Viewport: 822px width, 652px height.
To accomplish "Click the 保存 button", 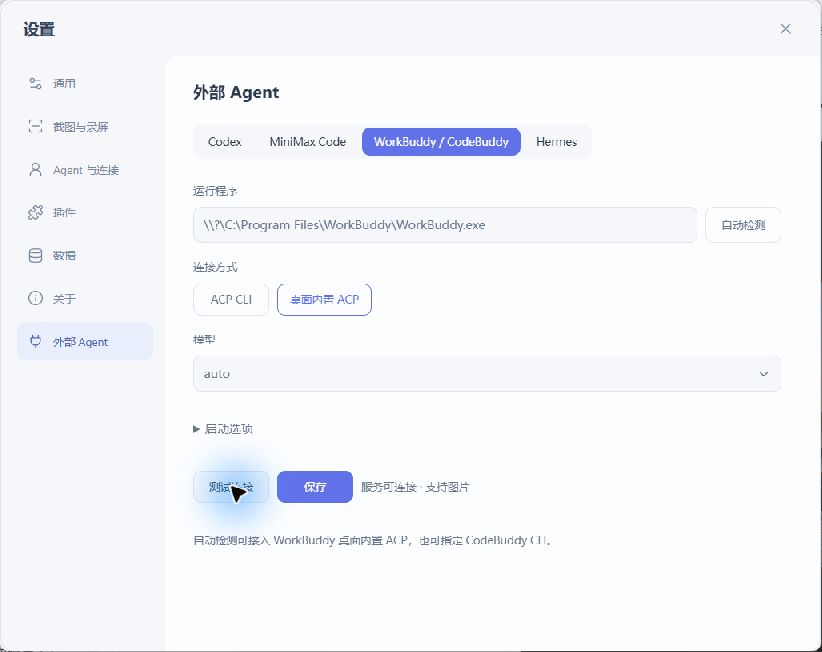I will pyautogui.click(x=315, y=487).
